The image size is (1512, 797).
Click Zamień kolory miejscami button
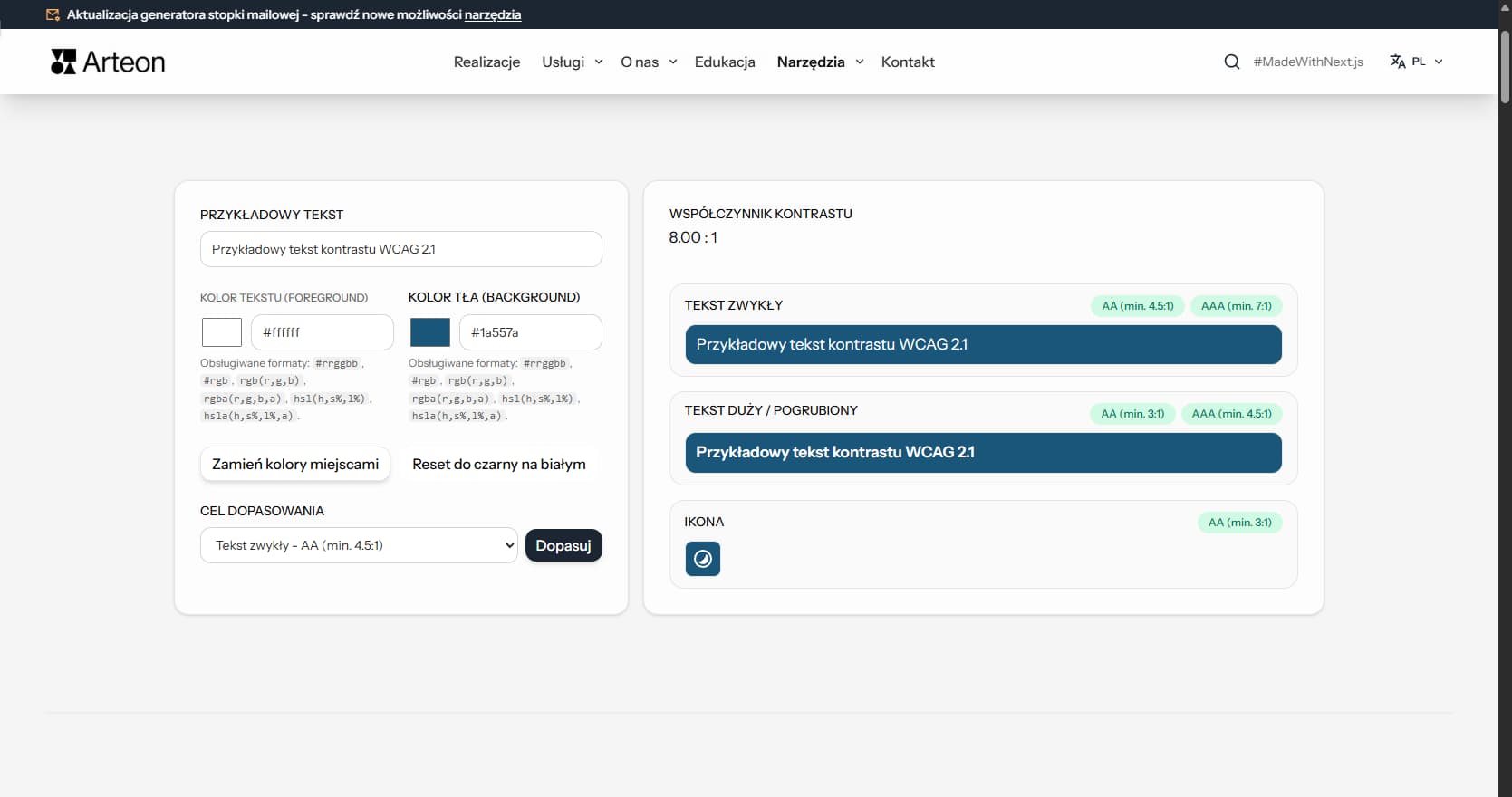click(295, 464)
